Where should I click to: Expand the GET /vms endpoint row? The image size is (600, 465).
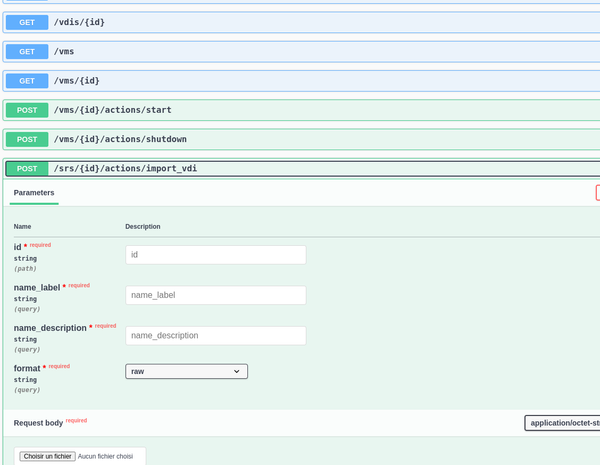300,51
